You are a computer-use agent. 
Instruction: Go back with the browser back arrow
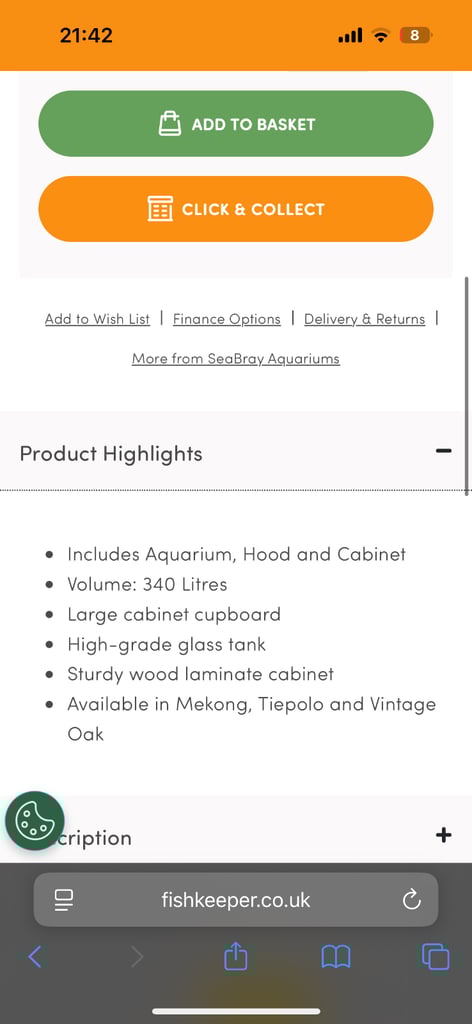(x=35, y=957)
